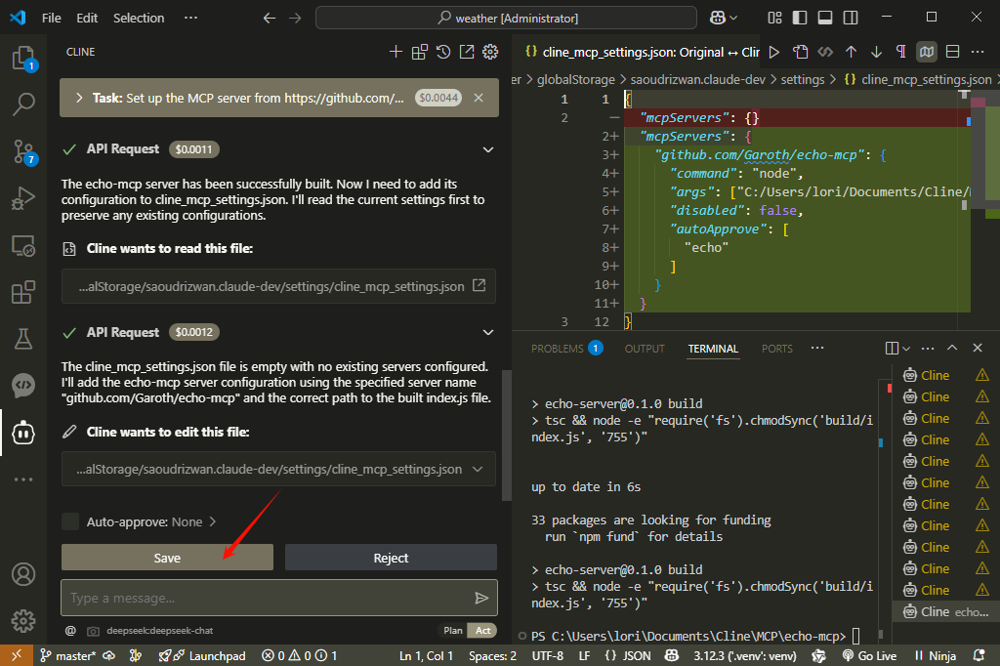Open the Extensions view icon
The image size is (1000, 666).
tap(23, 292)
